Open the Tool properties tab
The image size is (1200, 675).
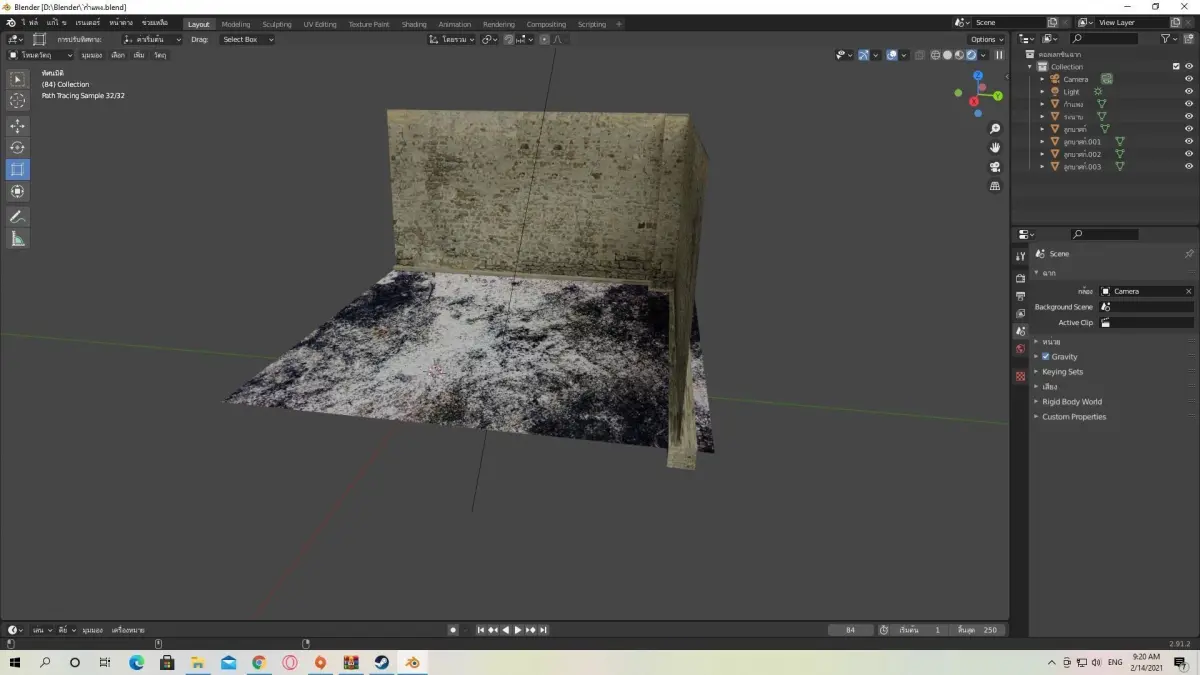pos(1020,257)
